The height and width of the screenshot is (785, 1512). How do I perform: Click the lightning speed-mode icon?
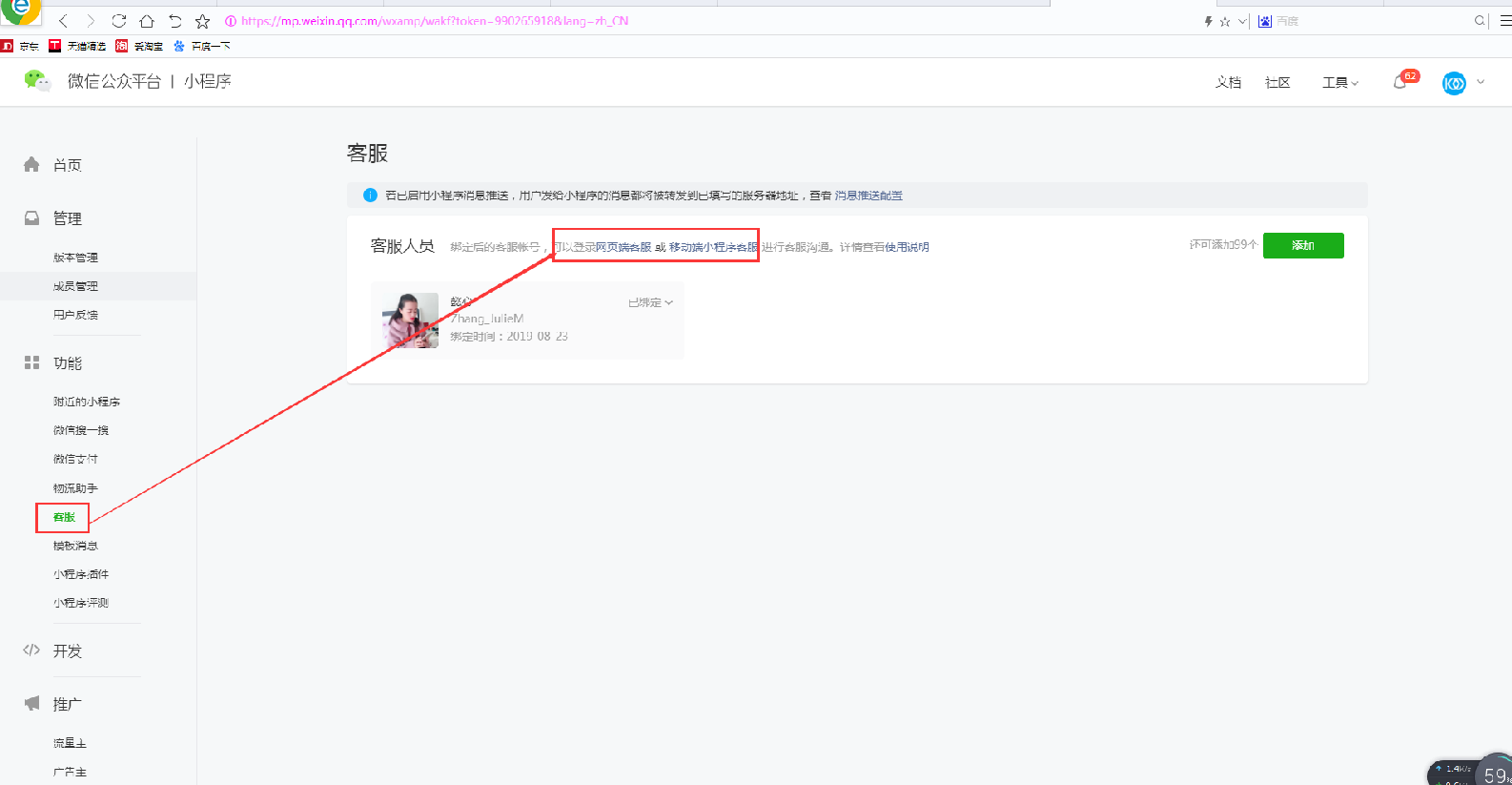click(1209, 21)
